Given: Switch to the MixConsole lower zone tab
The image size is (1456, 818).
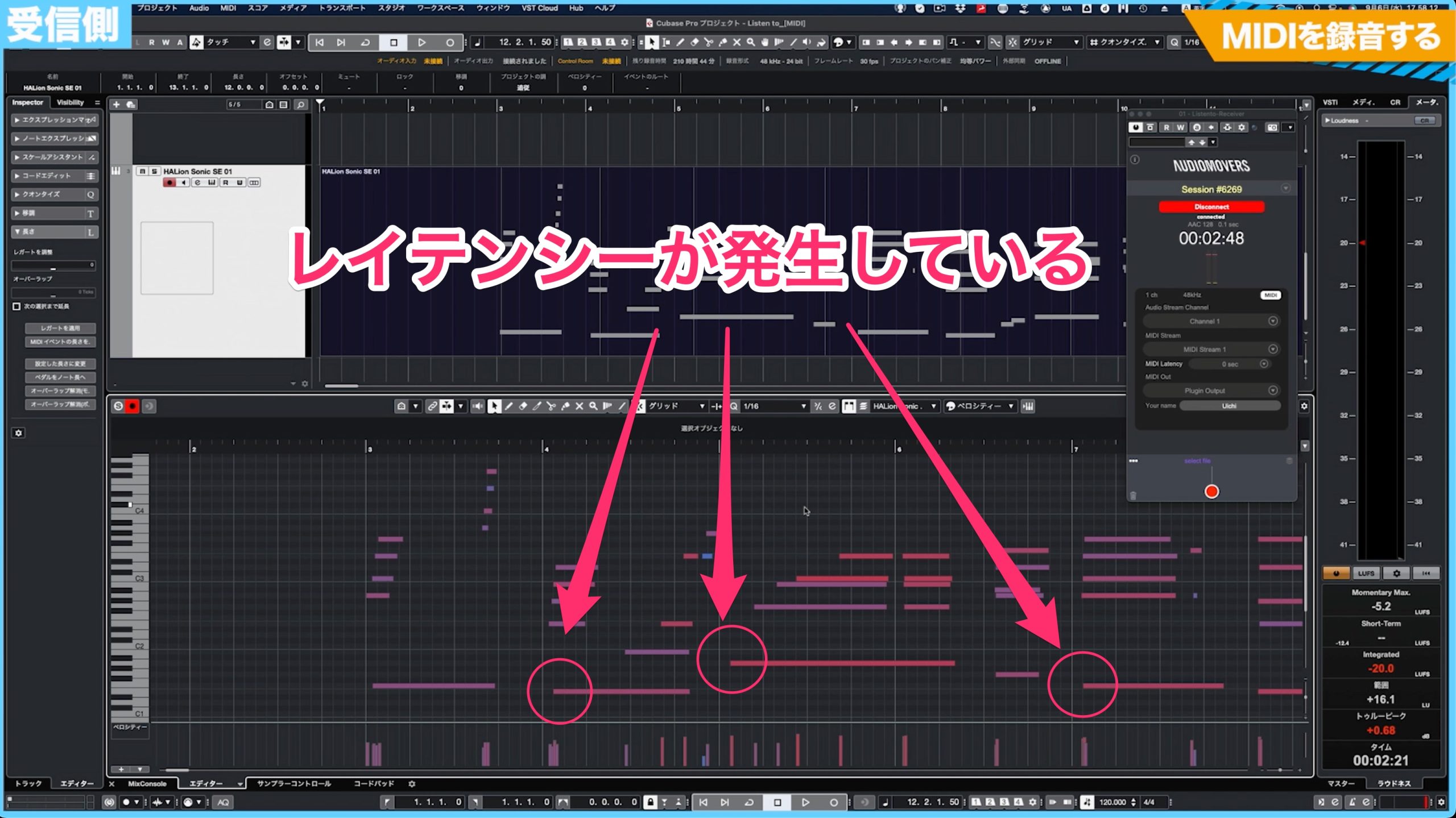Looking at the screenshot, I should tap(147, 784).
